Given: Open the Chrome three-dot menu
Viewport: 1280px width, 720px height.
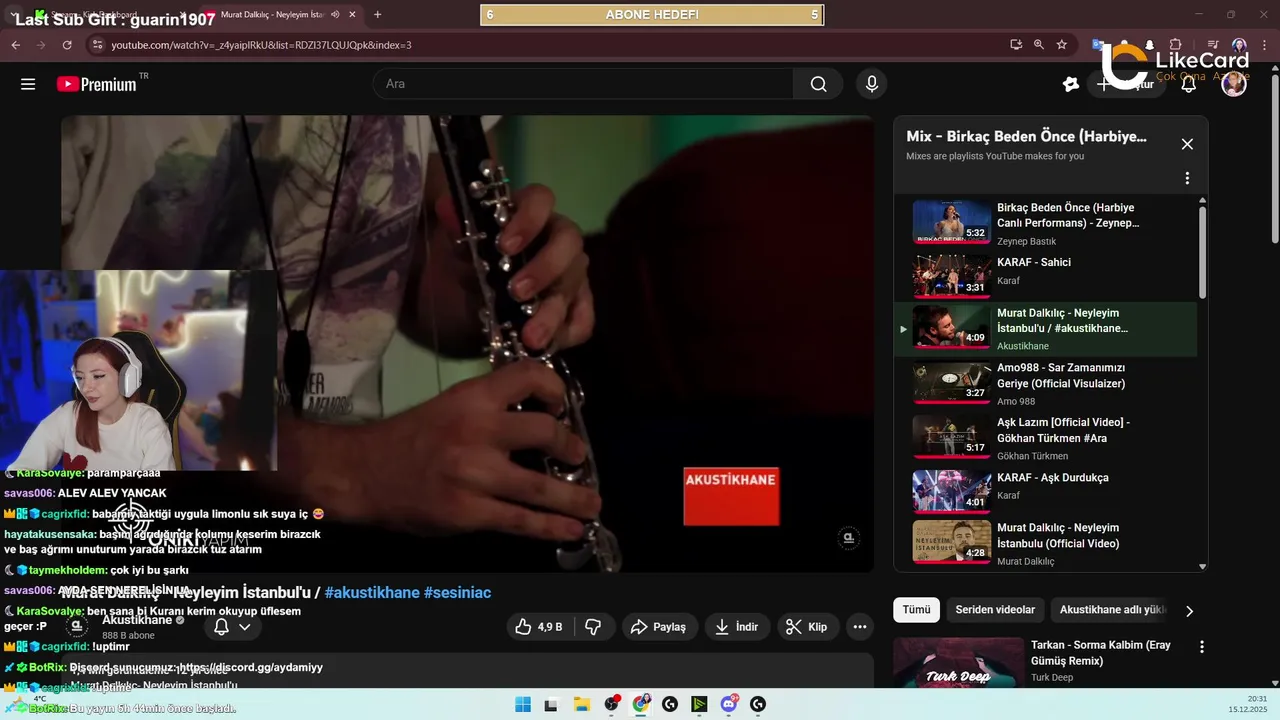Looking at the screenshot, I should [x=1265, y=45].
